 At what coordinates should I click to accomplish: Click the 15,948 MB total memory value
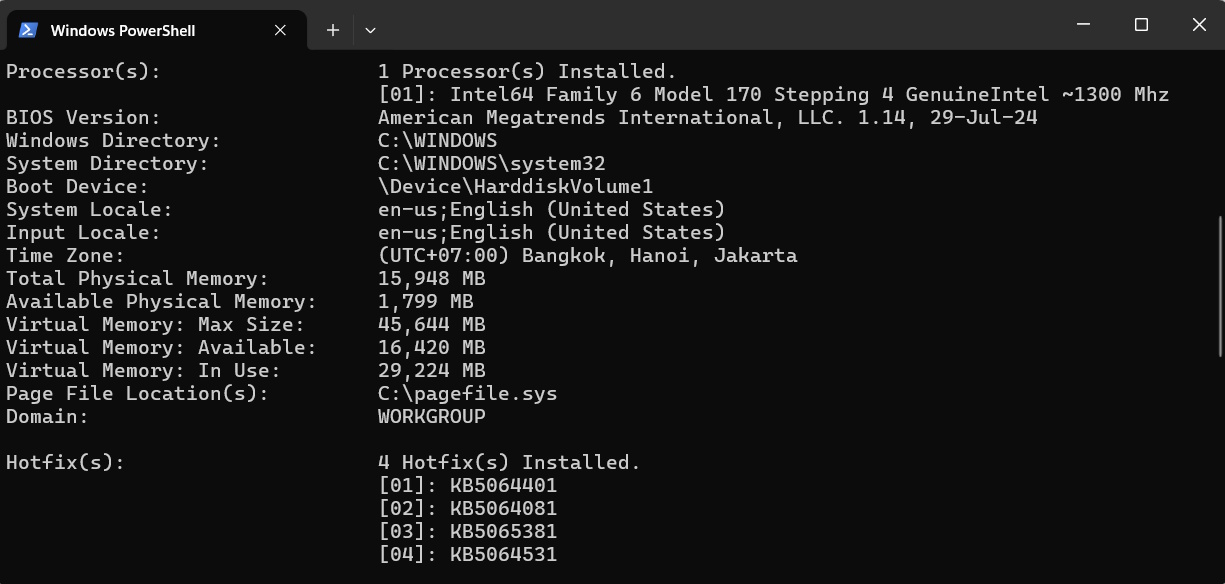click(431, 279)
